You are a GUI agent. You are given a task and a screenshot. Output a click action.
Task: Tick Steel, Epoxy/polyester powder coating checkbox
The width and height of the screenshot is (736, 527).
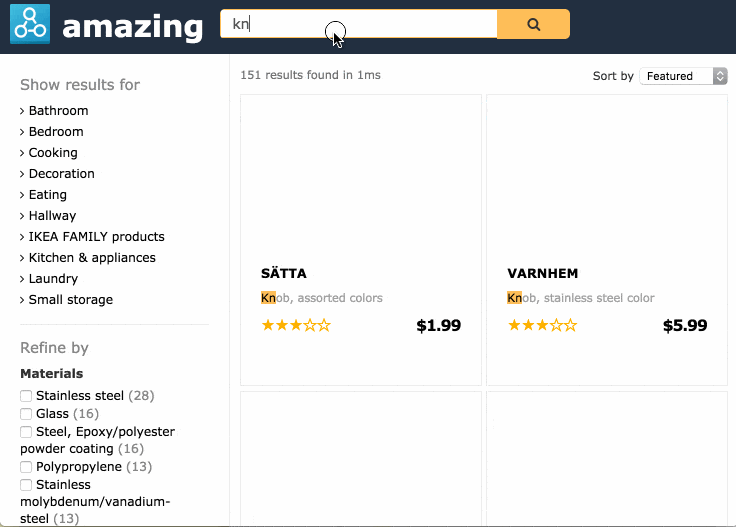tap(27, 432)
